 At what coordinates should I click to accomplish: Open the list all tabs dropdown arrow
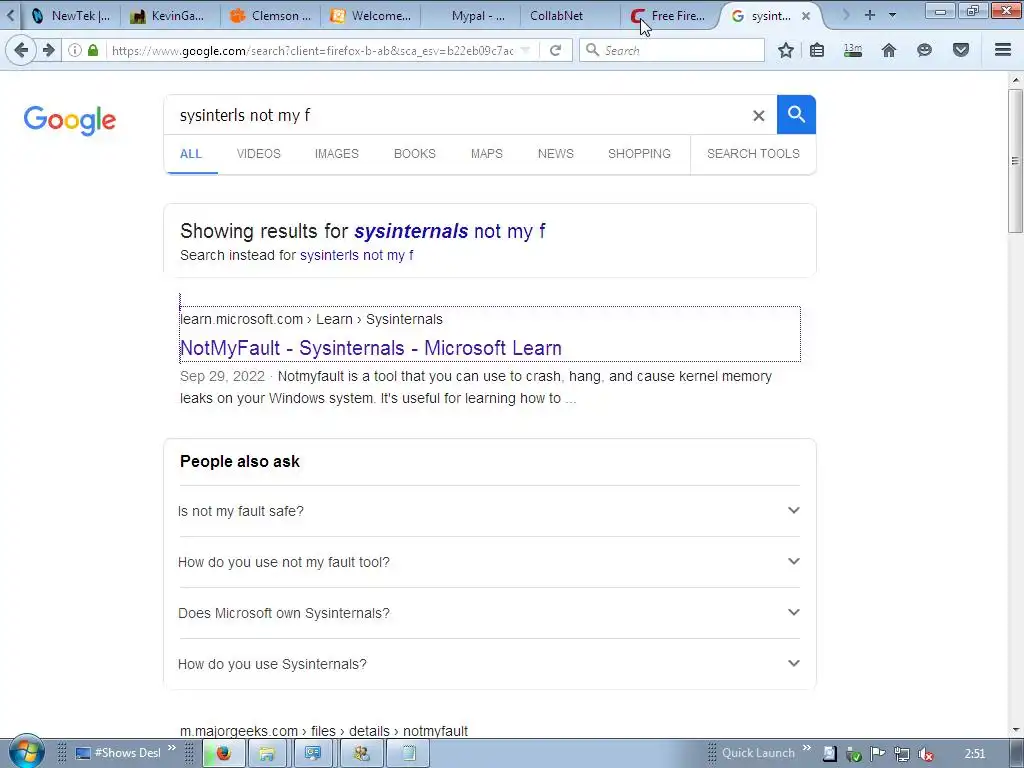(x=892, y=15)
